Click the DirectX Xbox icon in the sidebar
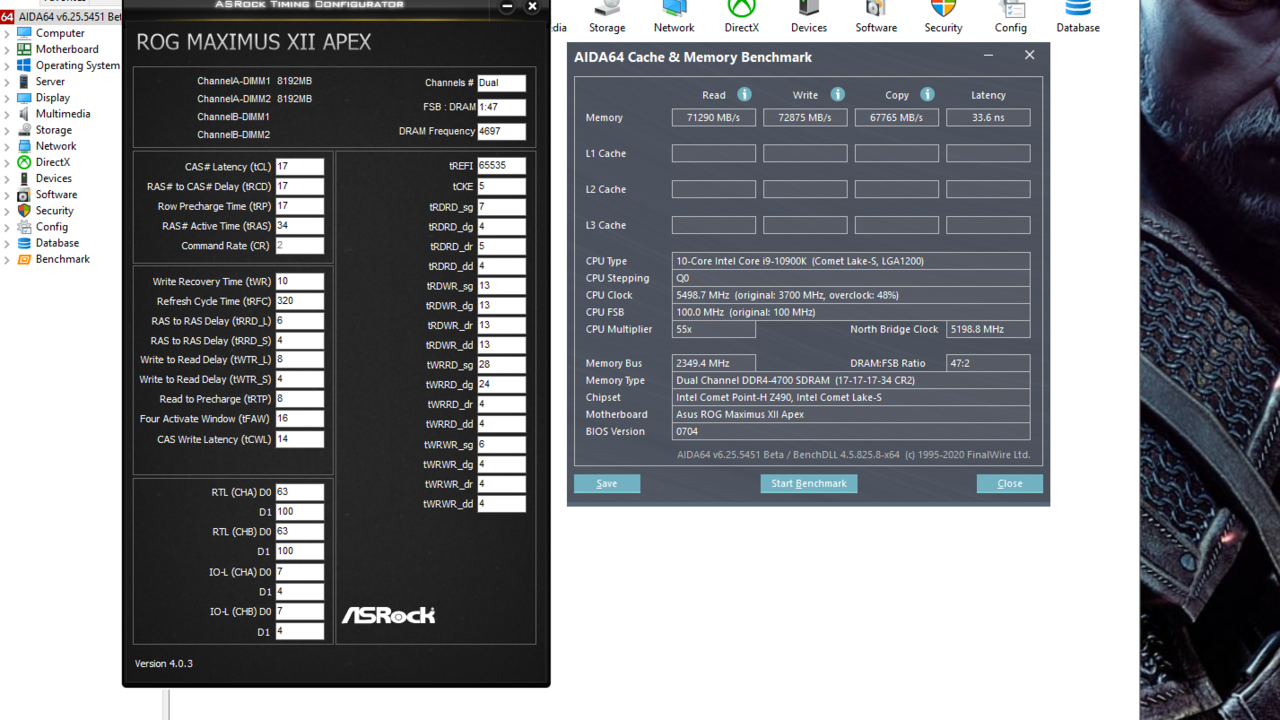Screen dimensions: 1280x720 pyautogui.click(x=24, y=162)
